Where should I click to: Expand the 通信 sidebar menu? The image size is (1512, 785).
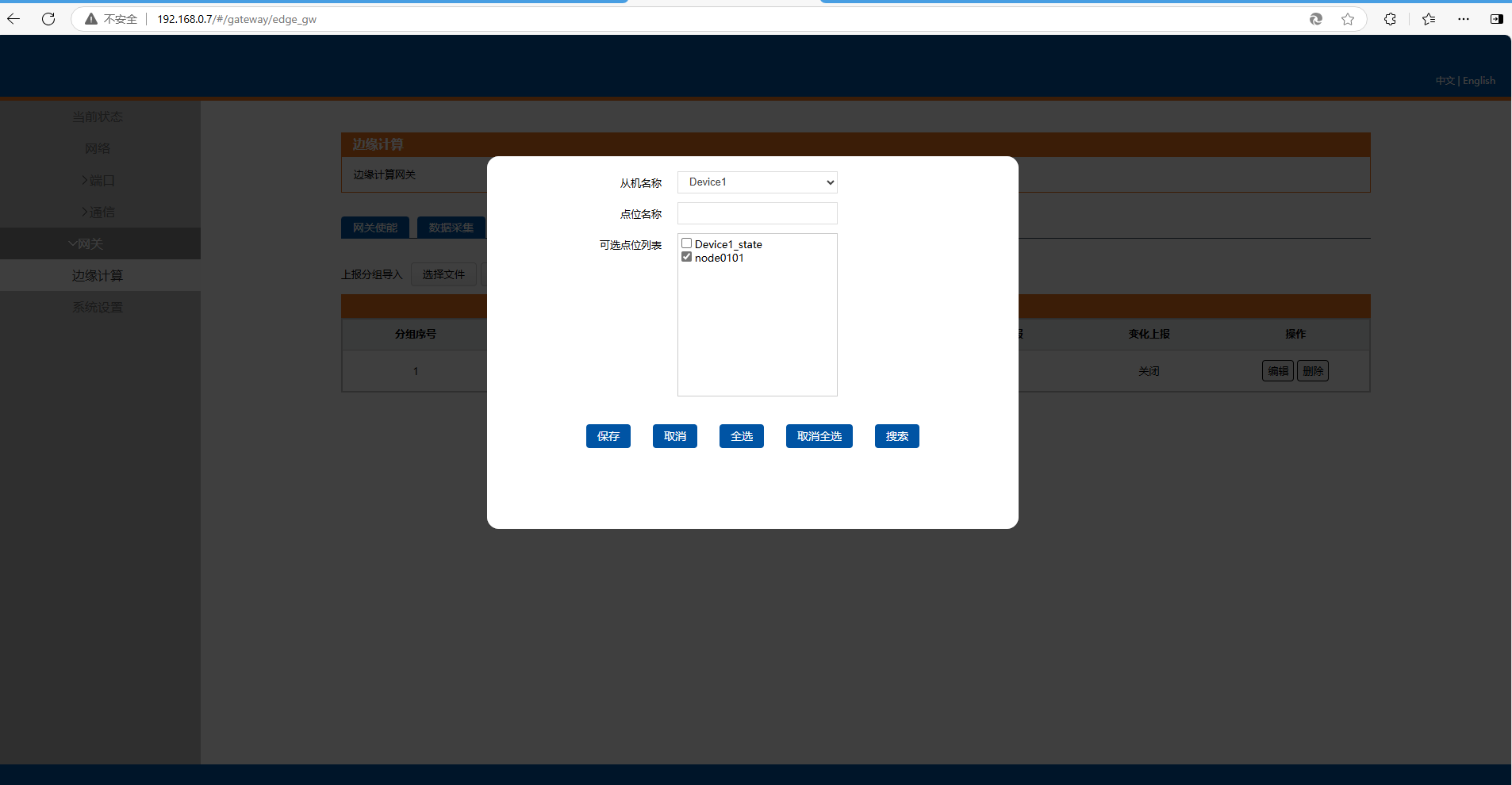[98, 212]
